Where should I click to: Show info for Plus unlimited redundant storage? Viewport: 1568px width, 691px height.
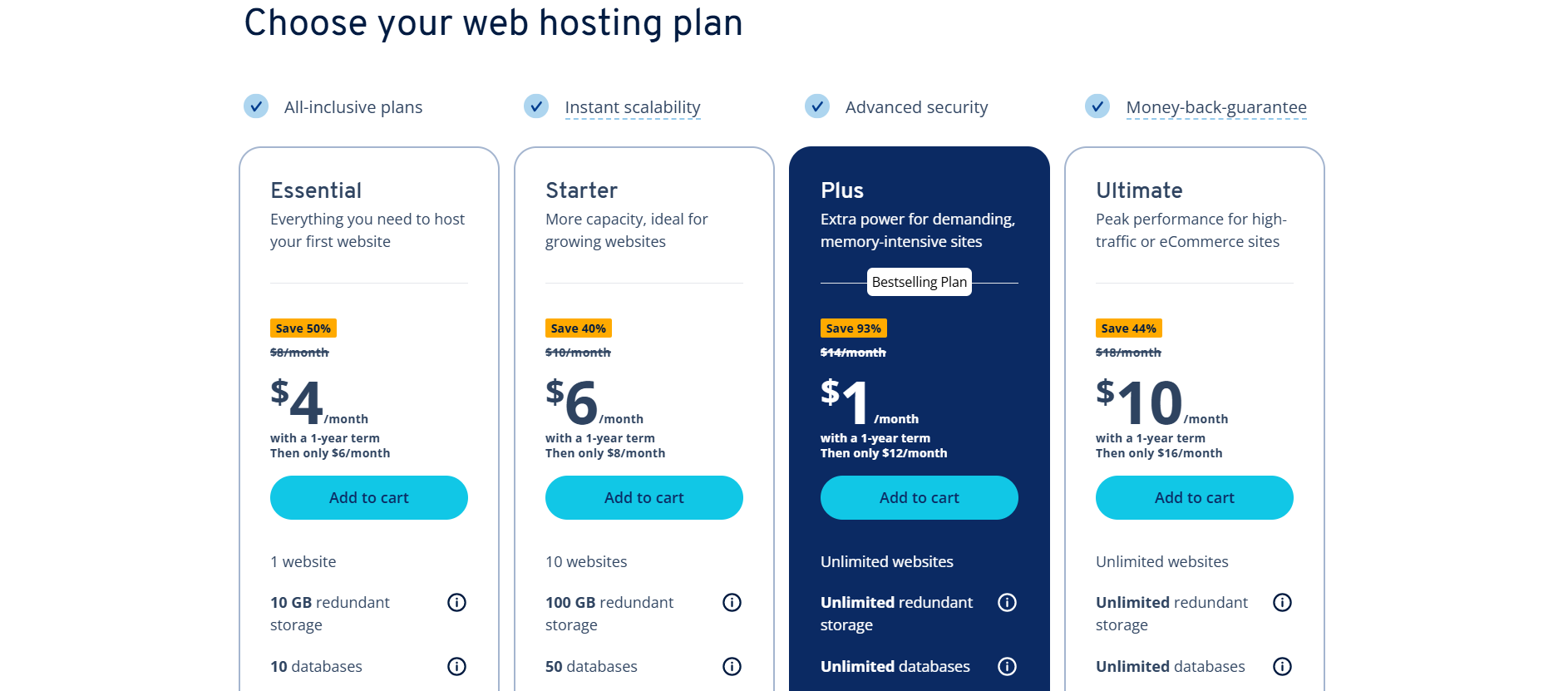coord(1007,602)
